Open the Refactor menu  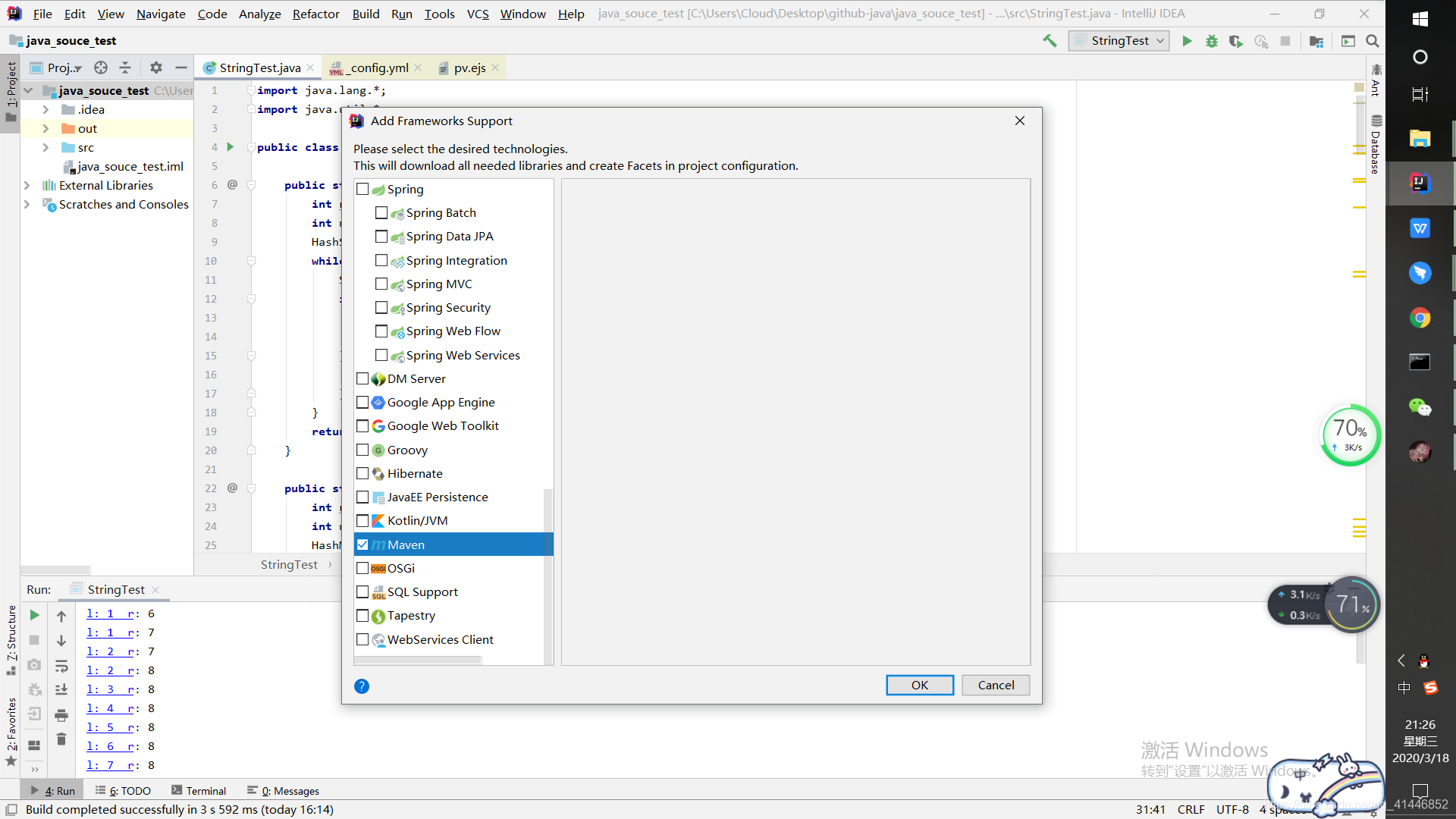(315, 14)
